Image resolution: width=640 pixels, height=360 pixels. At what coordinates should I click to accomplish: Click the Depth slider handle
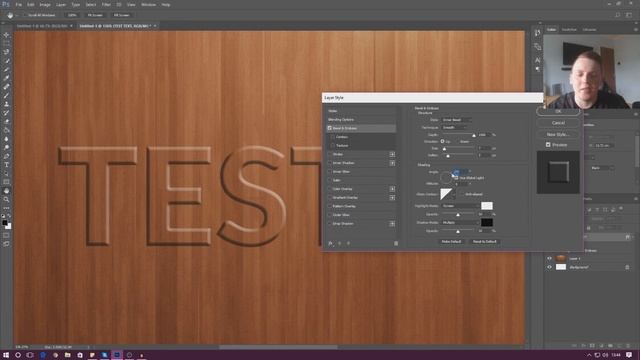click(x=474, y=135)
